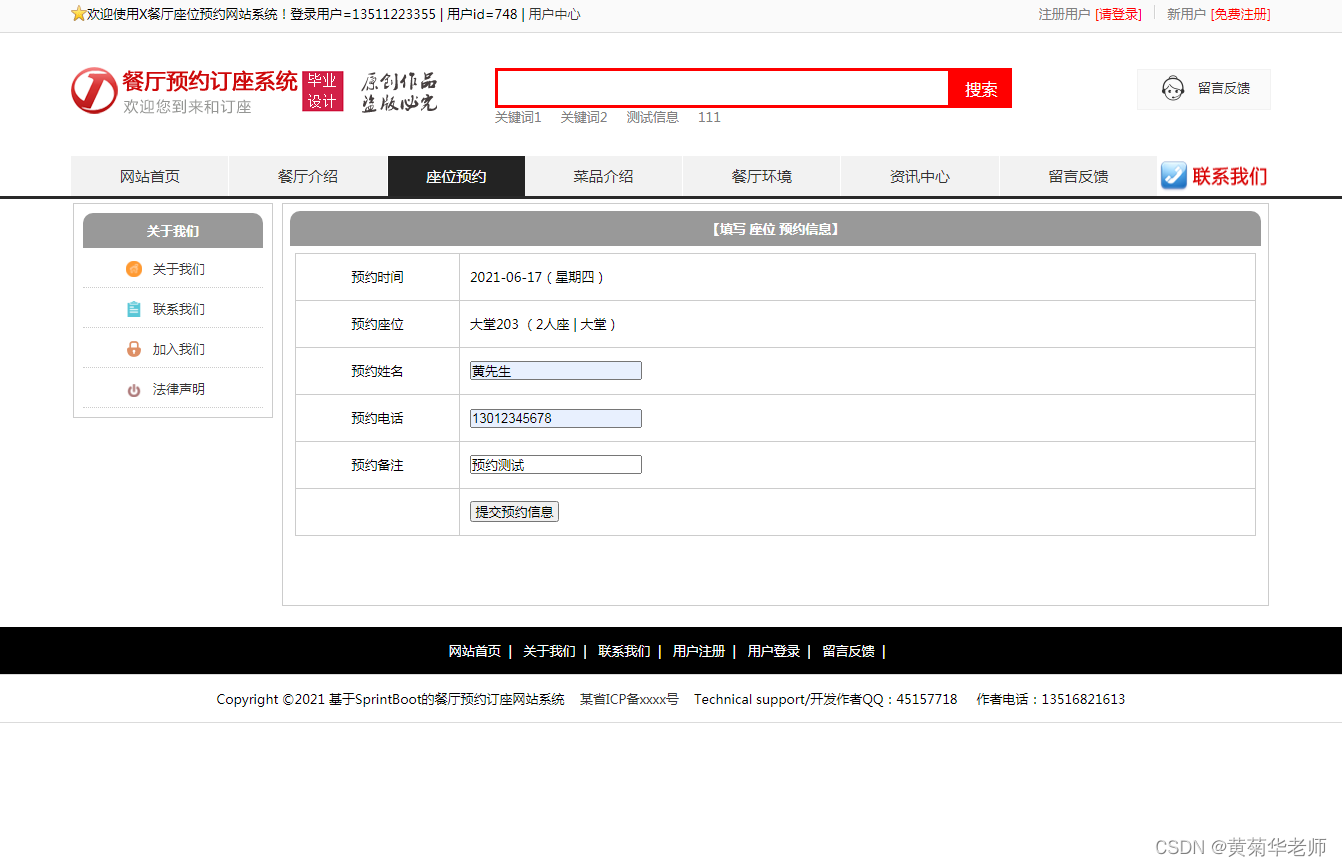Click the 关键词1 search suggestion
The image size is (1342, 867).
point(518,117)
